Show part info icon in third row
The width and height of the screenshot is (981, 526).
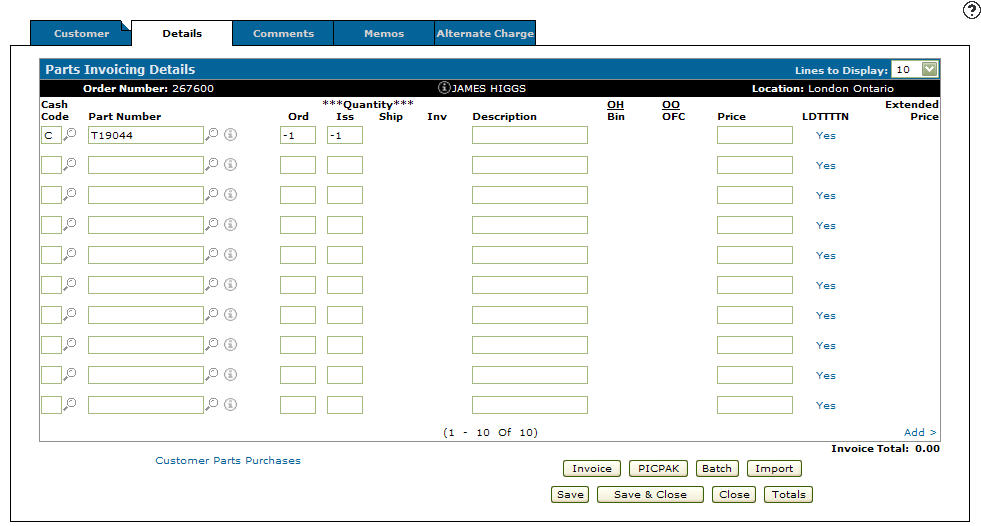[230, 195]
